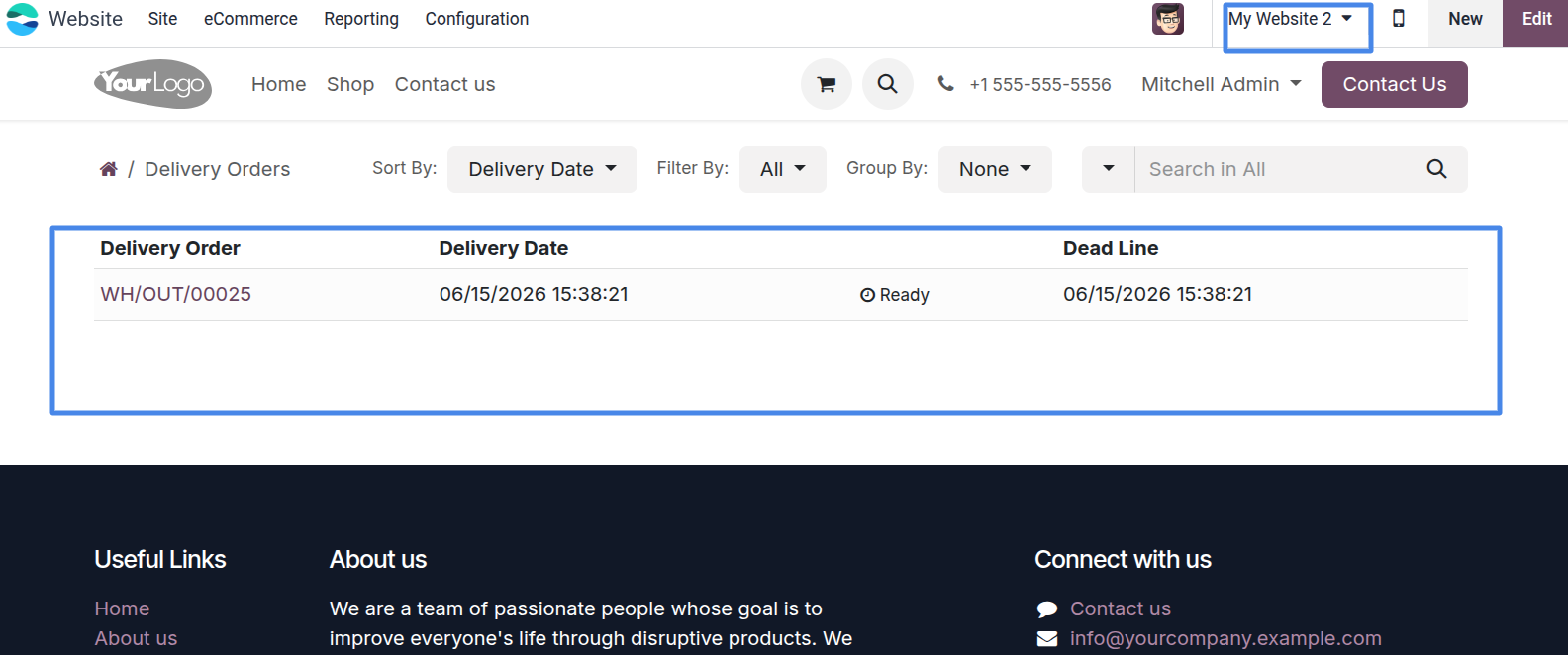Open the Group By None dropdown
Viewport: 1568px width, 655px height.
995,169
